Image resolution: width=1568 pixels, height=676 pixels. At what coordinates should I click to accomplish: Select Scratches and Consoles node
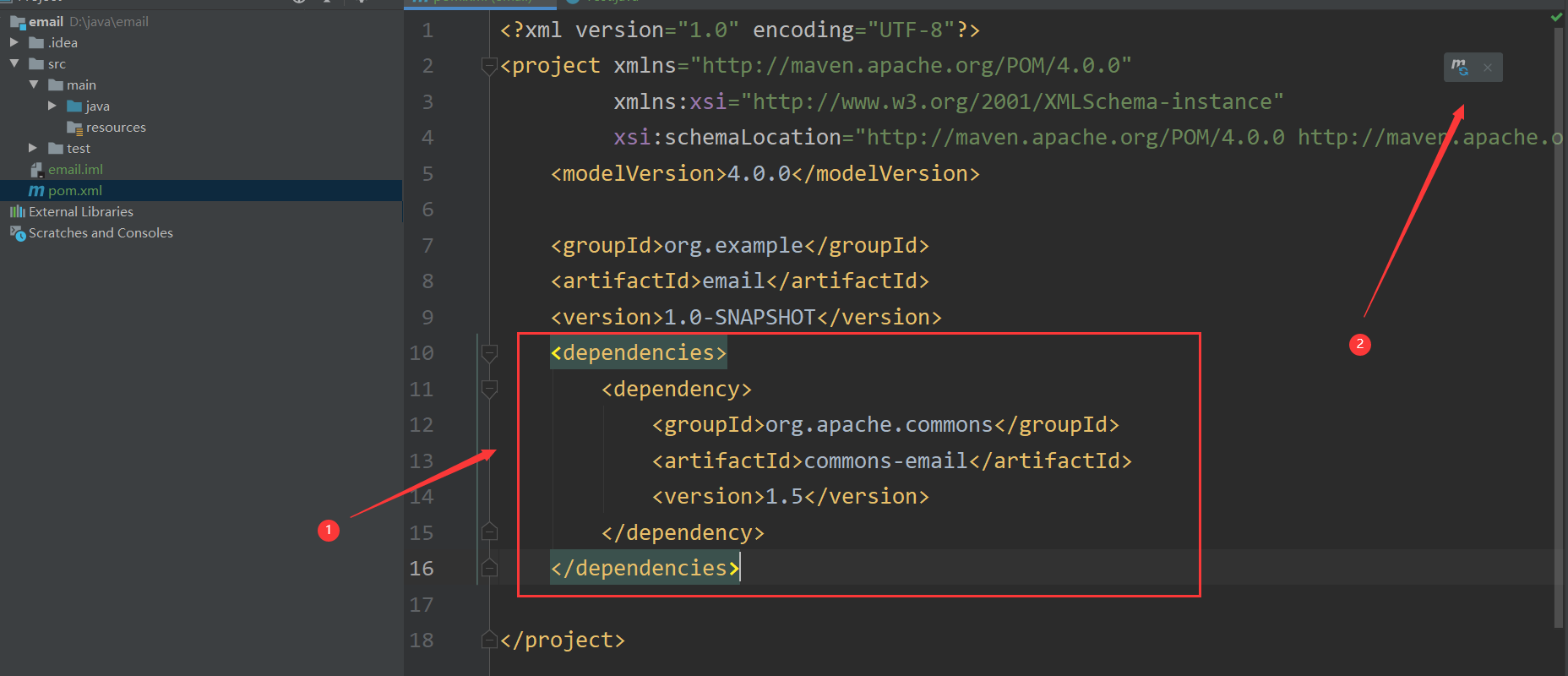(101, 233)
